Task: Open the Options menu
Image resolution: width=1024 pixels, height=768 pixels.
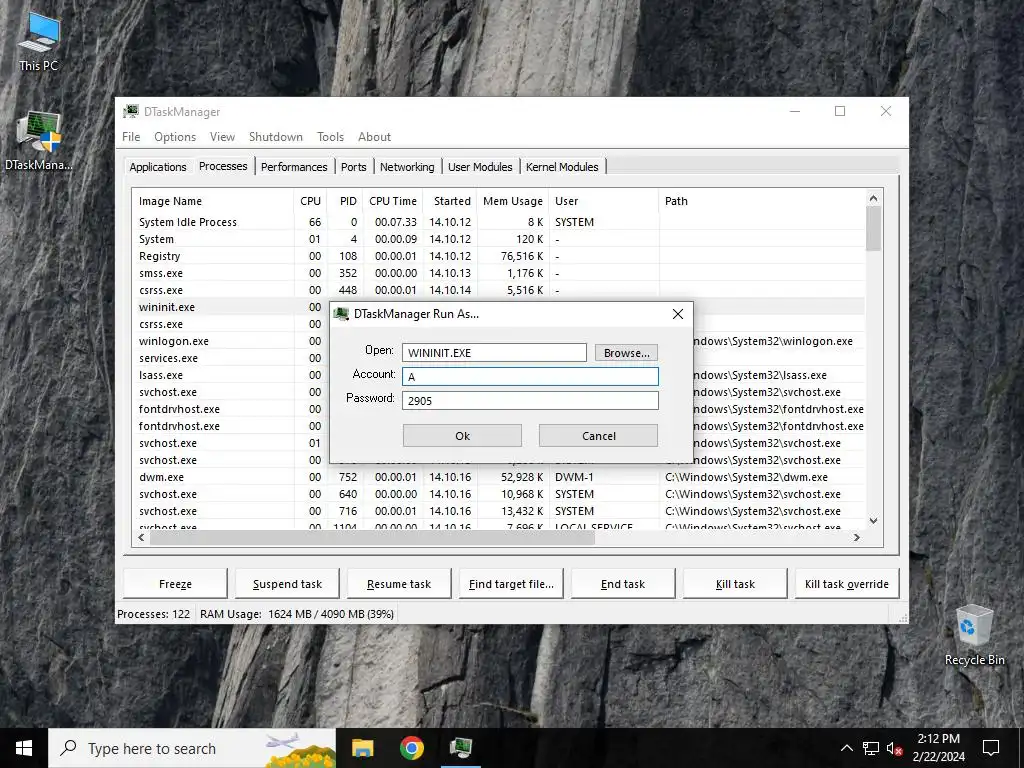Action: (x=175, y=136)
